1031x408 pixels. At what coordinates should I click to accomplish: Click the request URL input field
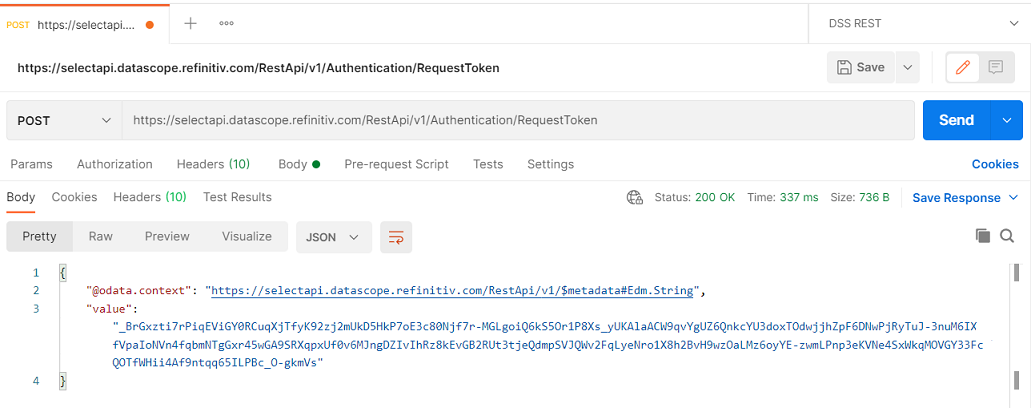[518, 120]
